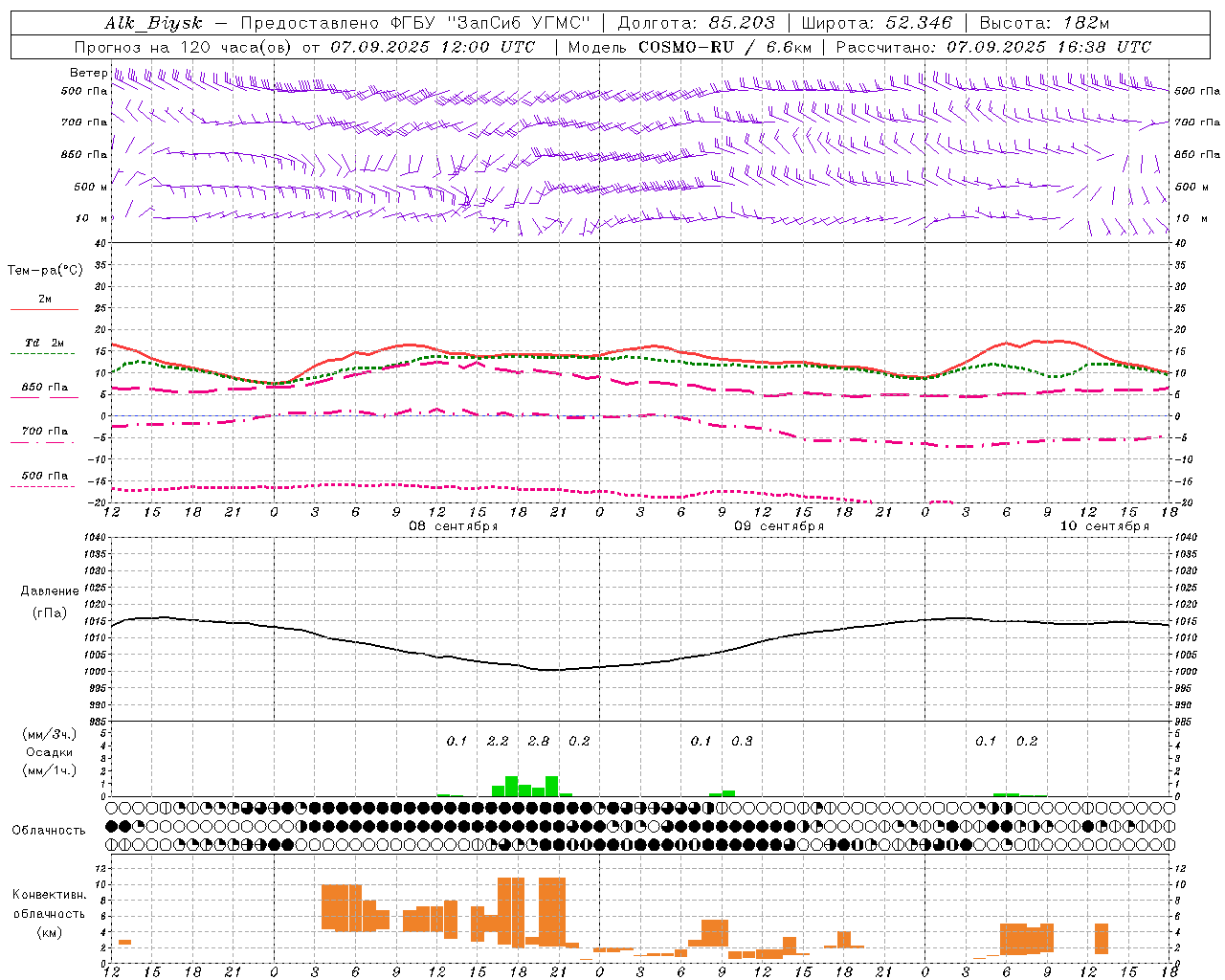Click the 10 м wind level label on right
Image resolution: width=1225 pixels, height=980 pixels.
[x=1192, y=219]
